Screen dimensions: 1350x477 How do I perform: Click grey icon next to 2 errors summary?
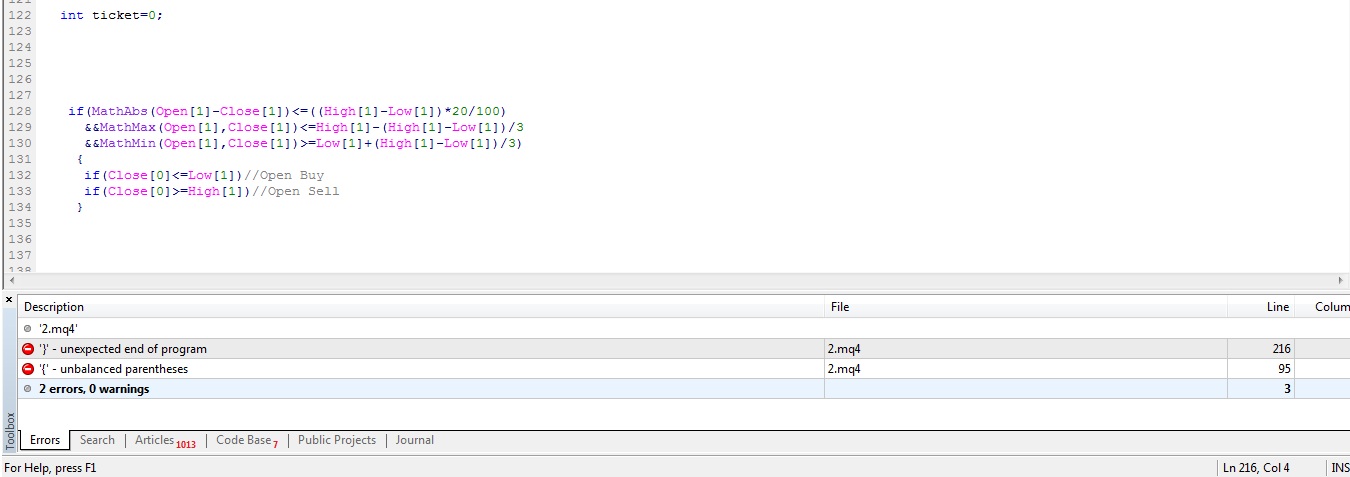(28, 389)
